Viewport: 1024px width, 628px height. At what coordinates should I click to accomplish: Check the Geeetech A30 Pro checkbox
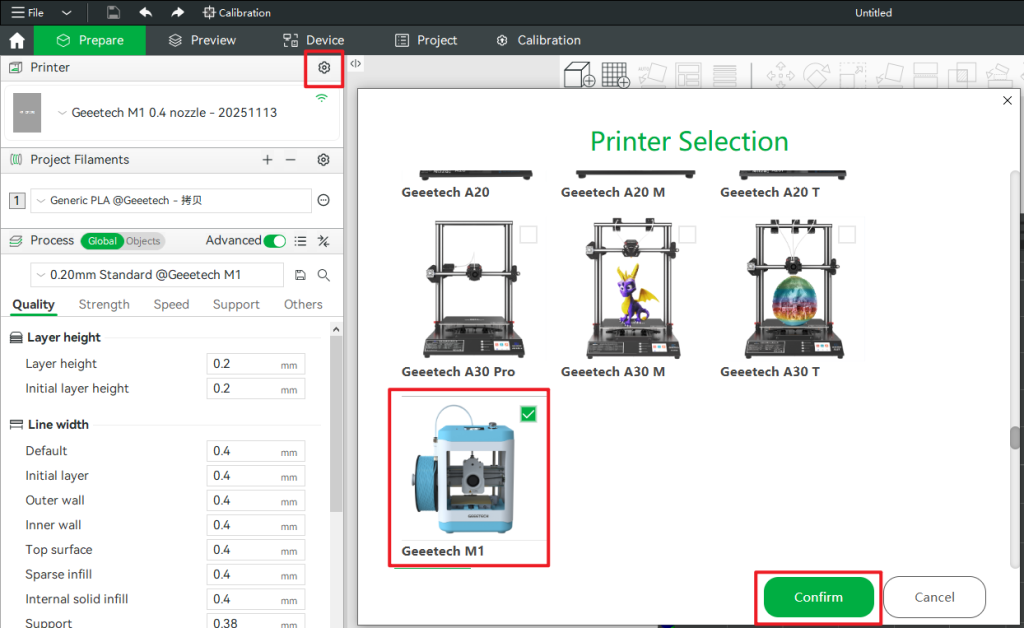click(528, 235)
